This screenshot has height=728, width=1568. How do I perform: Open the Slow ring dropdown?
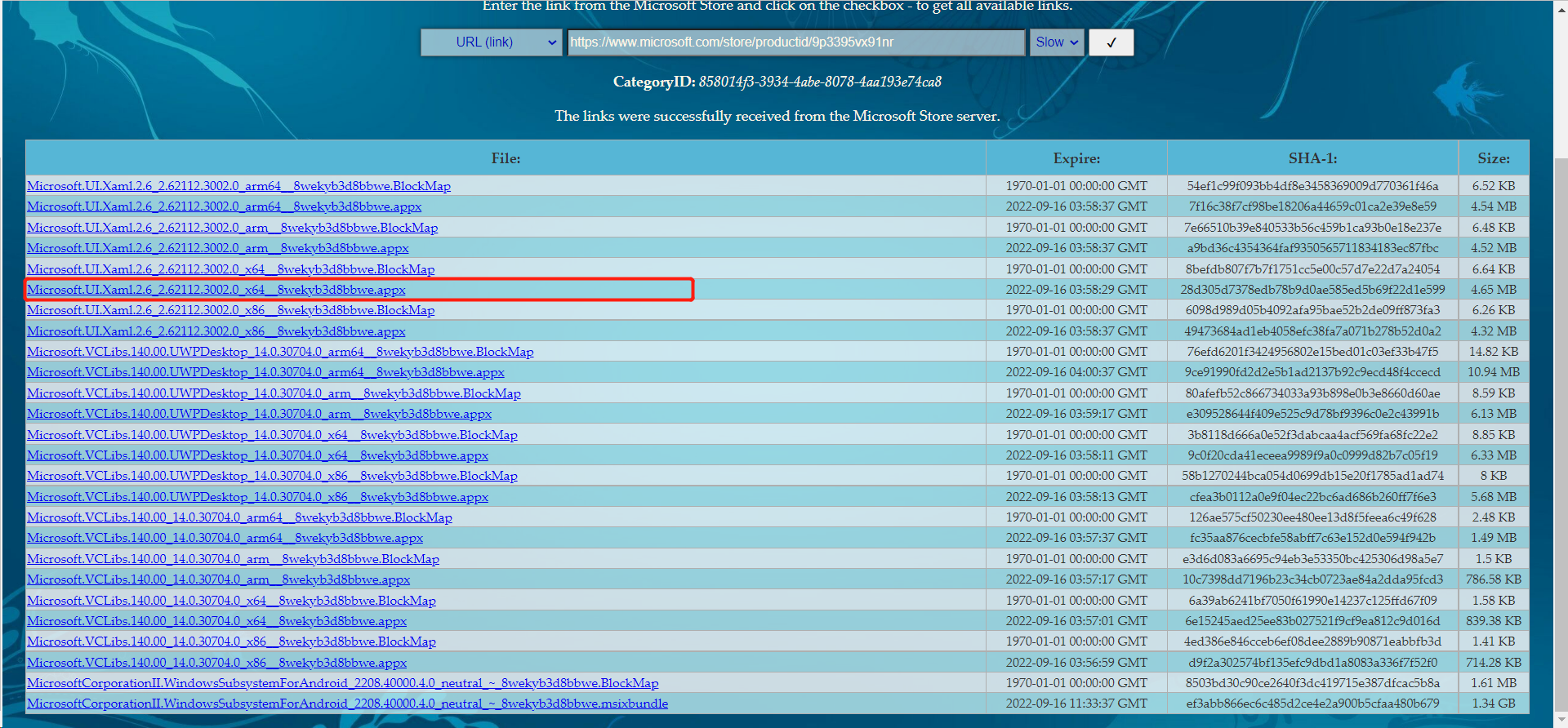click(1057, 42)
